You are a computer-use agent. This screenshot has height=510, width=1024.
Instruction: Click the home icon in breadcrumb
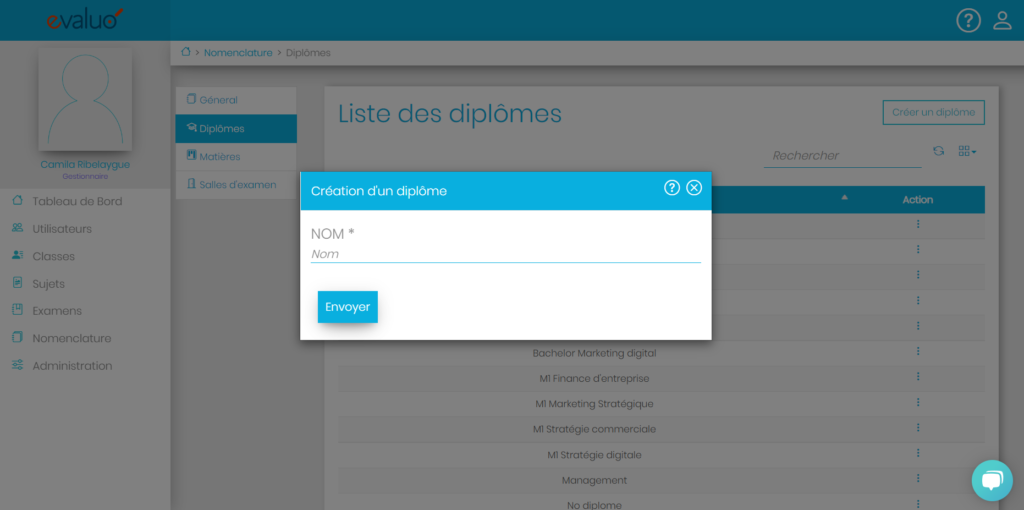tap(186, 52)
